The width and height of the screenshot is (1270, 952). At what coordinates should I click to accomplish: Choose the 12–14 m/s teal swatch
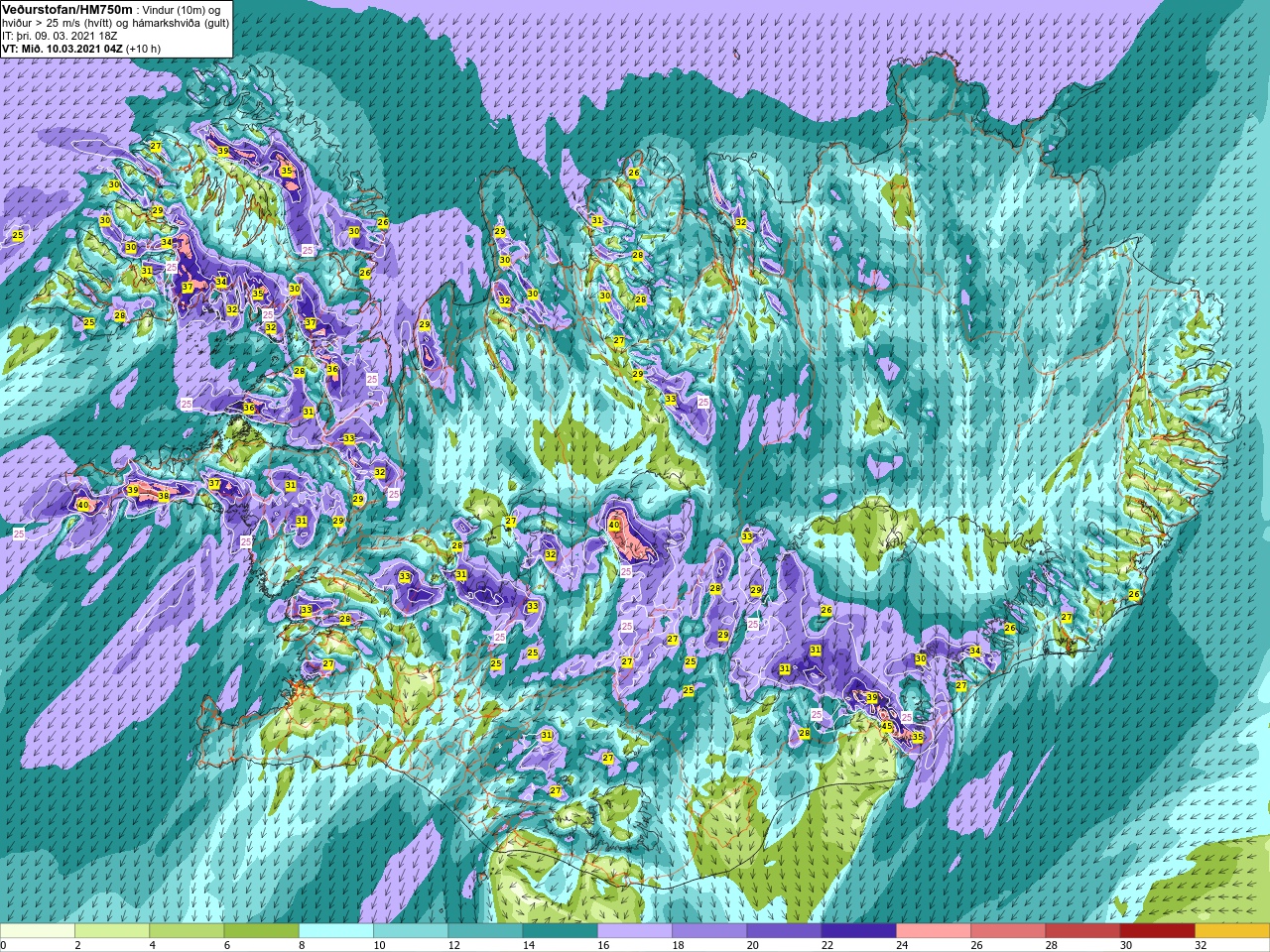click(485, 931)
